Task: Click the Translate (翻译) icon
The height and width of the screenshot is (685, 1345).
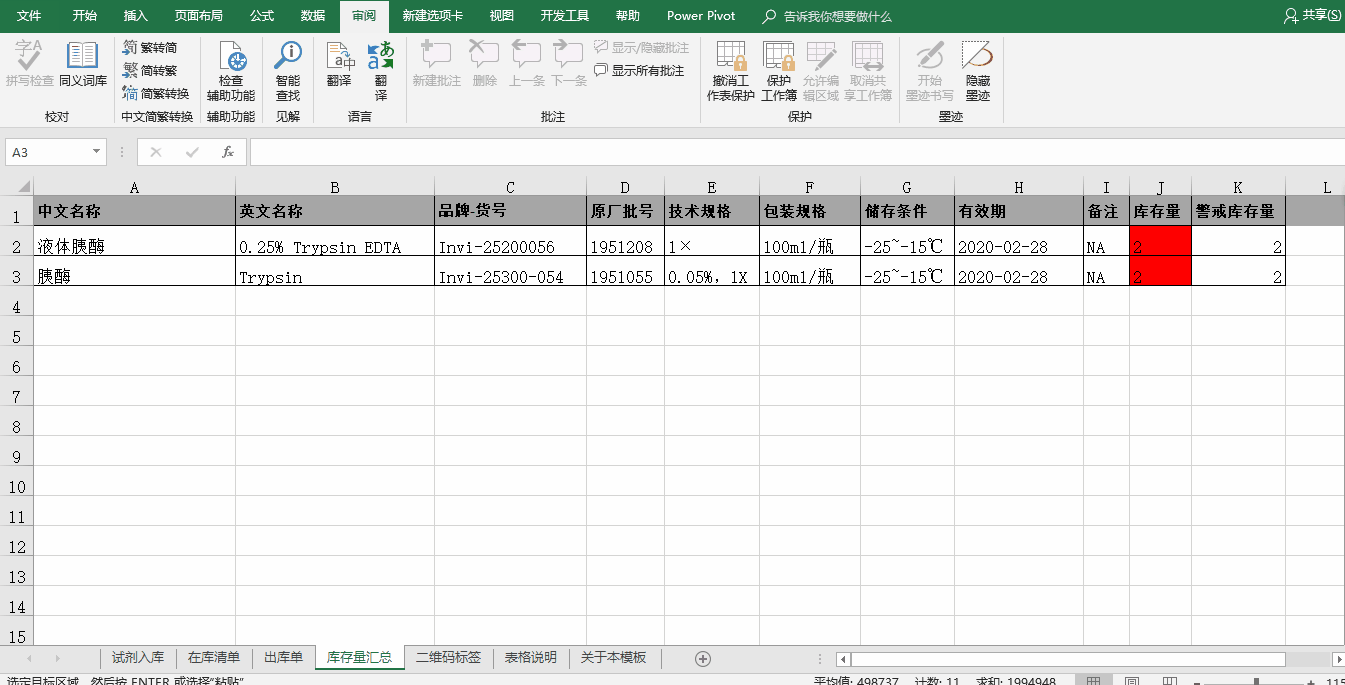Action: pos(339,65)
